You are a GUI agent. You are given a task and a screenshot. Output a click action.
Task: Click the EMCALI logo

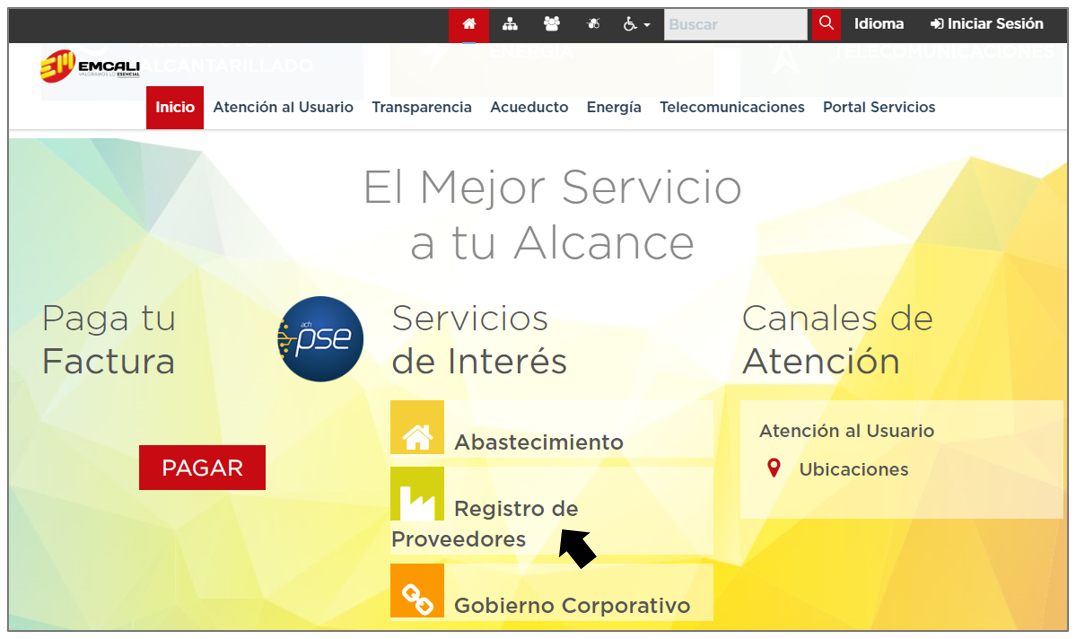[x=91, y=67]
